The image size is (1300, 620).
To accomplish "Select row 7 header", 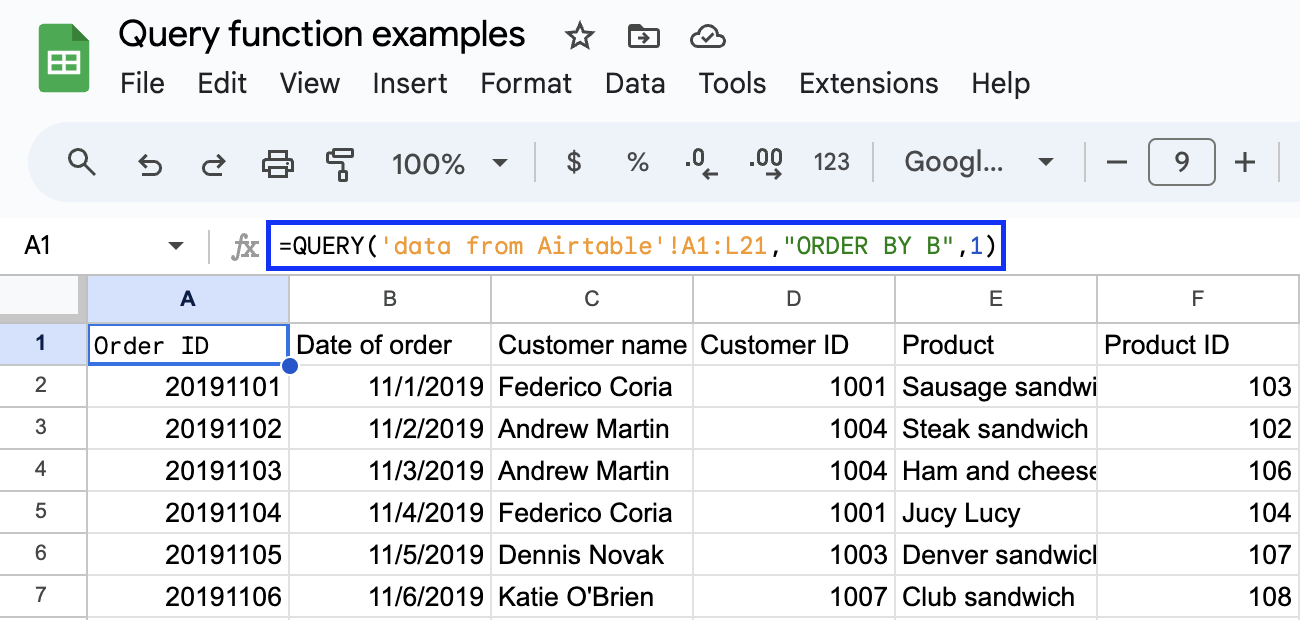I will [x=44, y=596].
